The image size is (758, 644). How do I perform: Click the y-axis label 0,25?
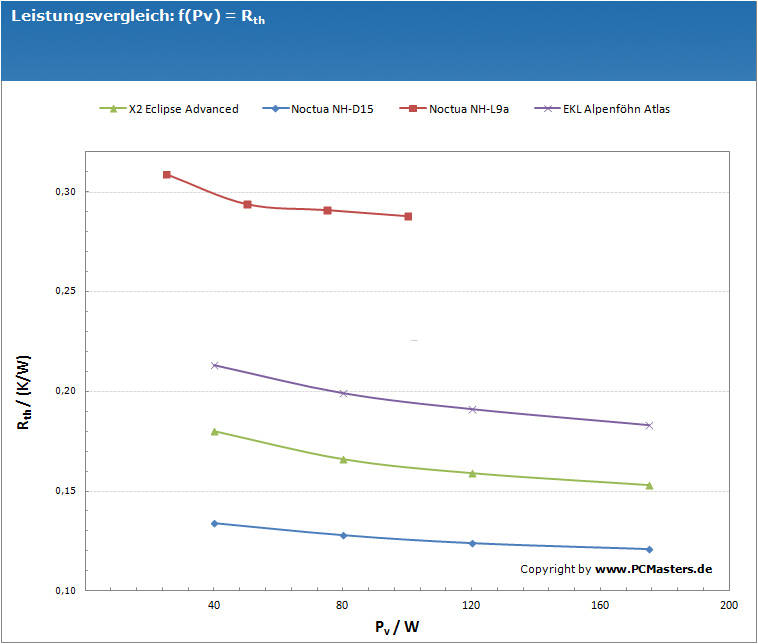click(66, 291)
